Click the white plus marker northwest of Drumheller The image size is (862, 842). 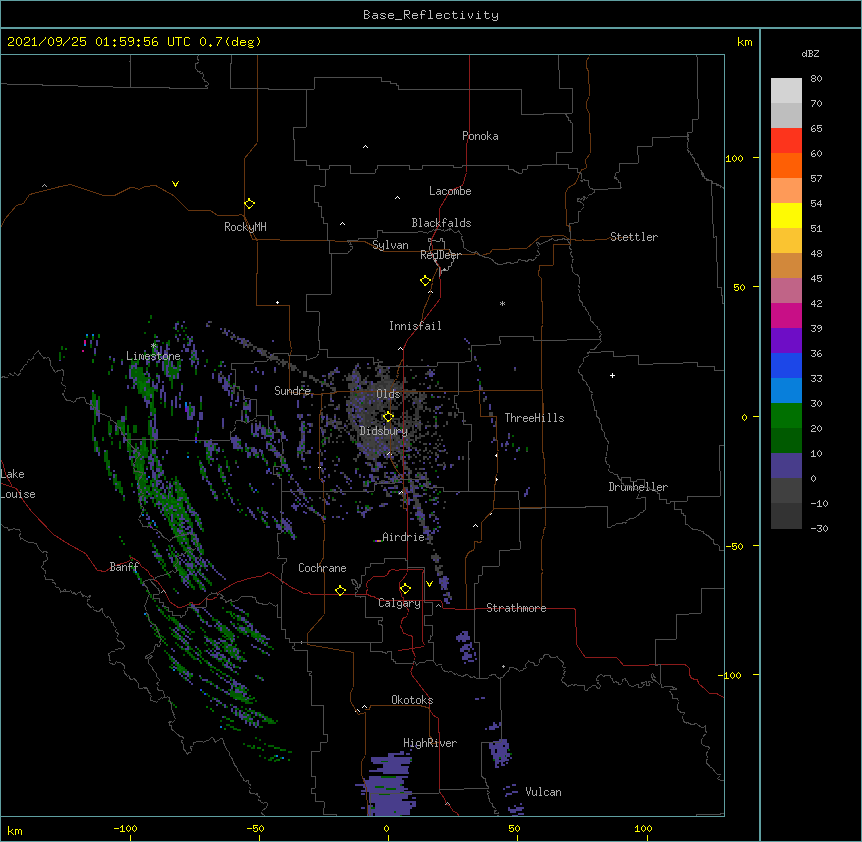[x=612, y=375]
